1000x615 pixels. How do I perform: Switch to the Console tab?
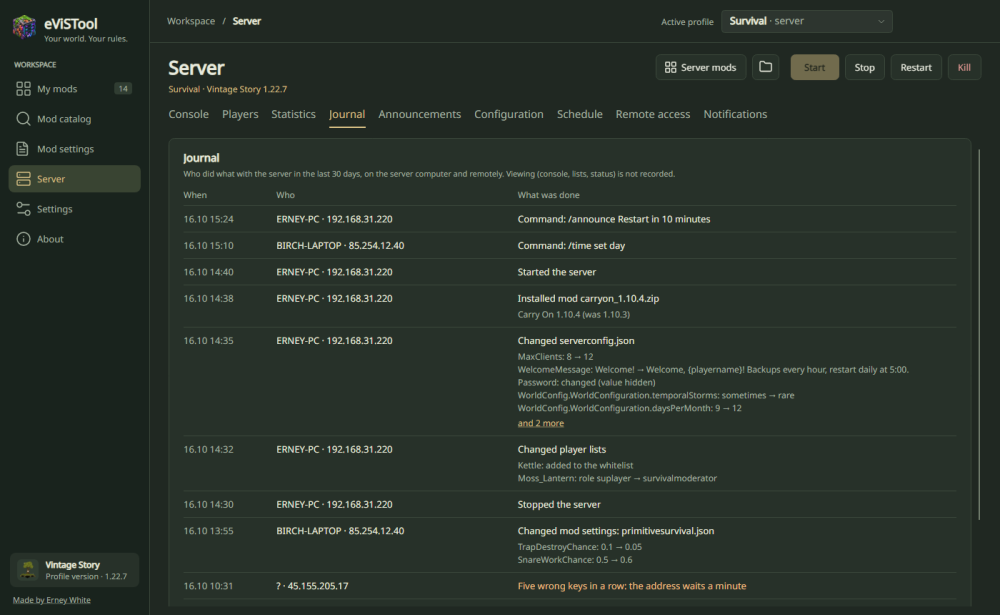188,114
